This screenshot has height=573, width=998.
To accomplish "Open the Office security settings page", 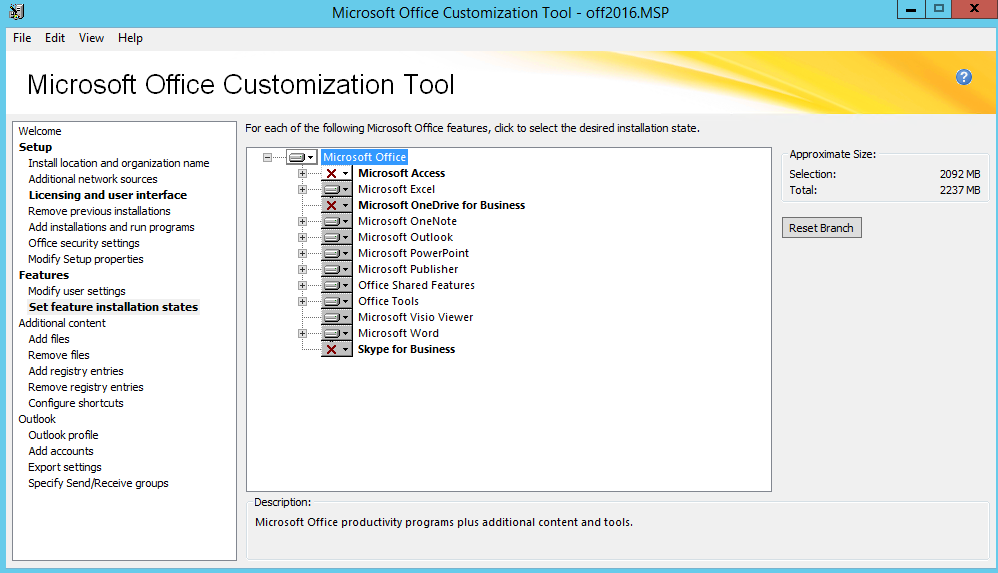I will [84, 243].
